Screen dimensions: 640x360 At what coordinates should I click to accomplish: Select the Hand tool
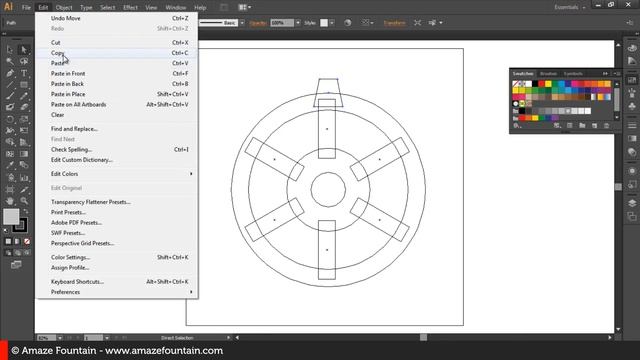pyautogui.click(x=10, y=201)
